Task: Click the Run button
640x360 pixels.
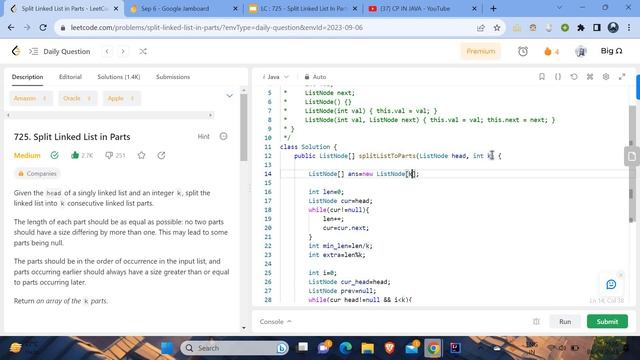Action: point(565,322)
